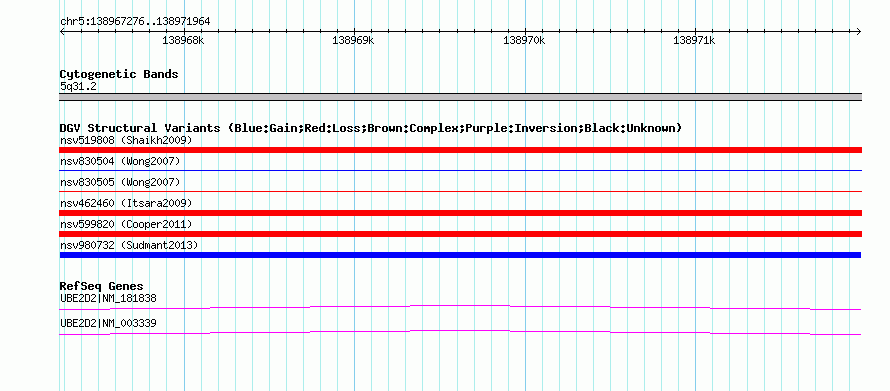Viewport: 890px width, 391px height.
Task: Click the red bar for nsv462460
Action: point(460,213)
